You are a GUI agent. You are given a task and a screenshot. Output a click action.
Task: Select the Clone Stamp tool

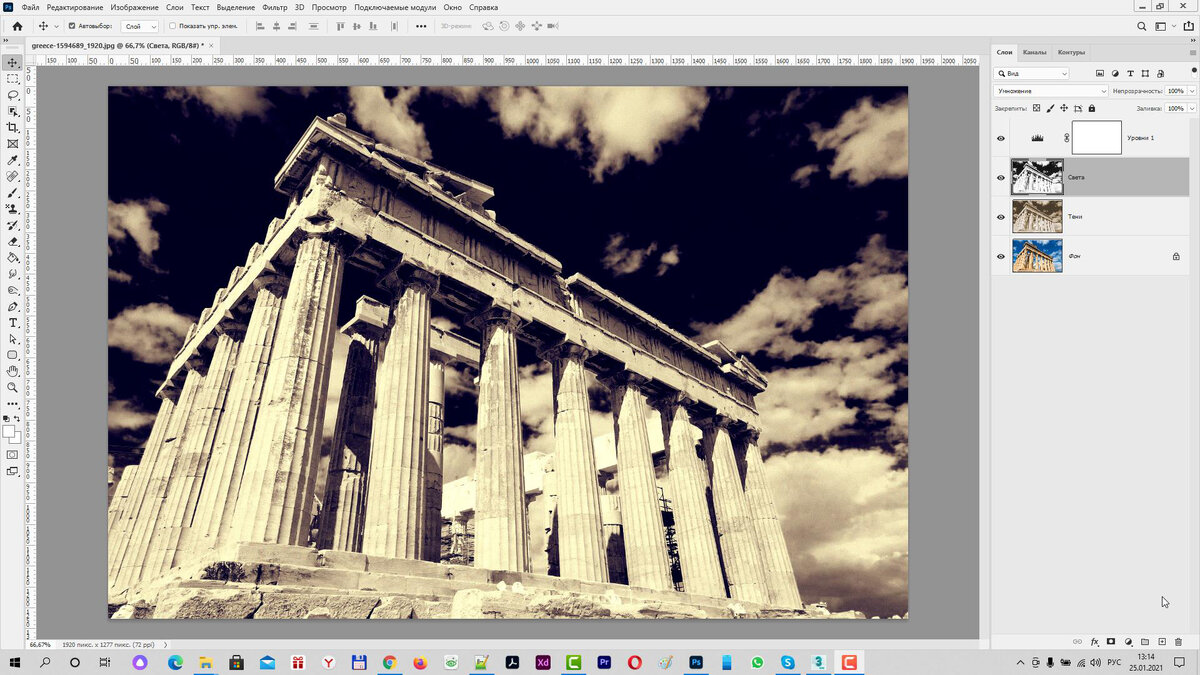tap(13, 208)
